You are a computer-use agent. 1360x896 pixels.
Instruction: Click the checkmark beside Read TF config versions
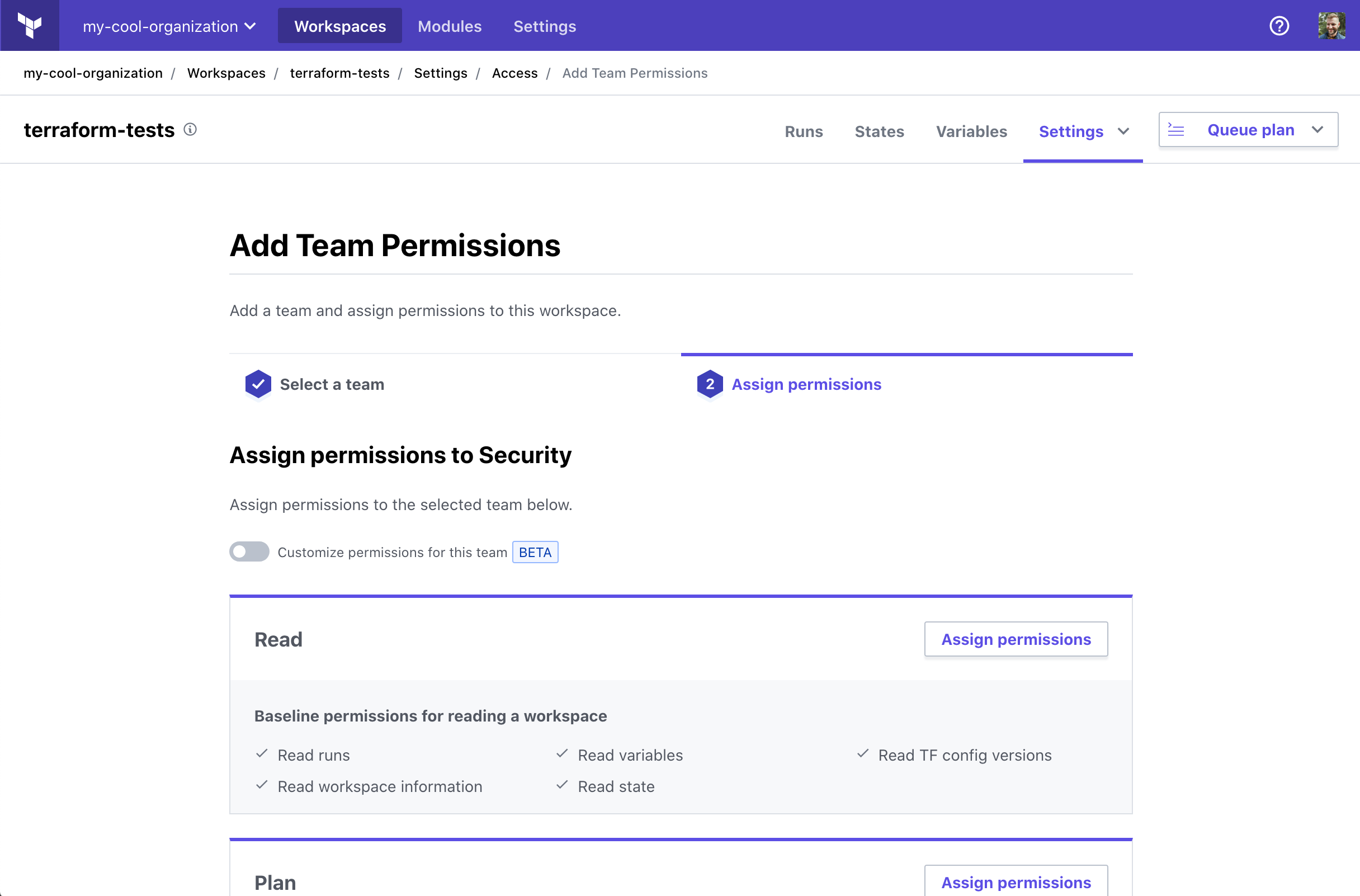pyautogui.click(x=863, y=754)
